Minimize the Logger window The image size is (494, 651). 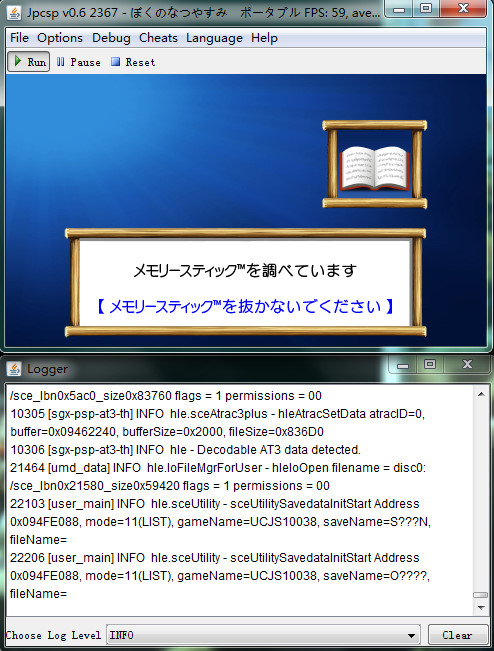pos(402,365)
